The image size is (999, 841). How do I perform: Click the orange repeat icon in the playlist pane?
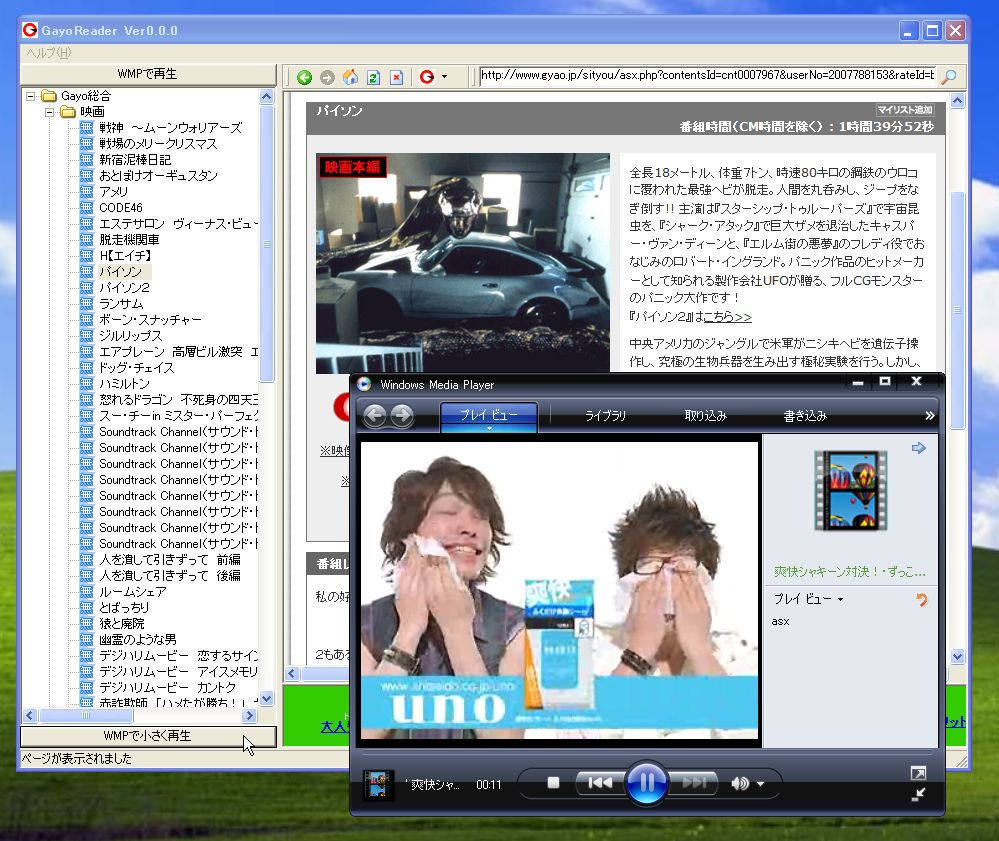(921, 599)
